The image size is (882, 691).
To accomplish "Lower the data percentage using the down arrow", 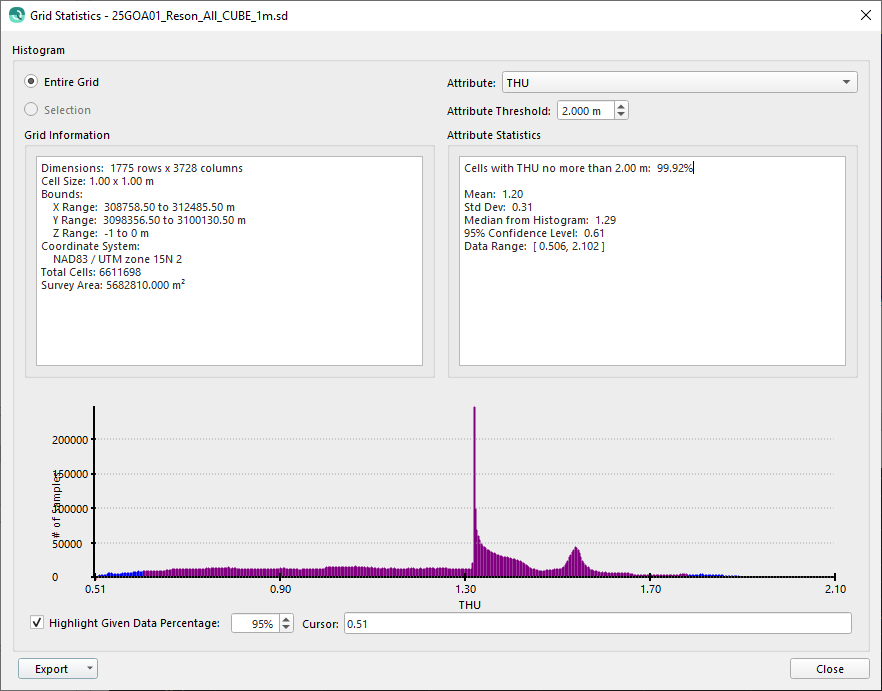I will 286,628.
